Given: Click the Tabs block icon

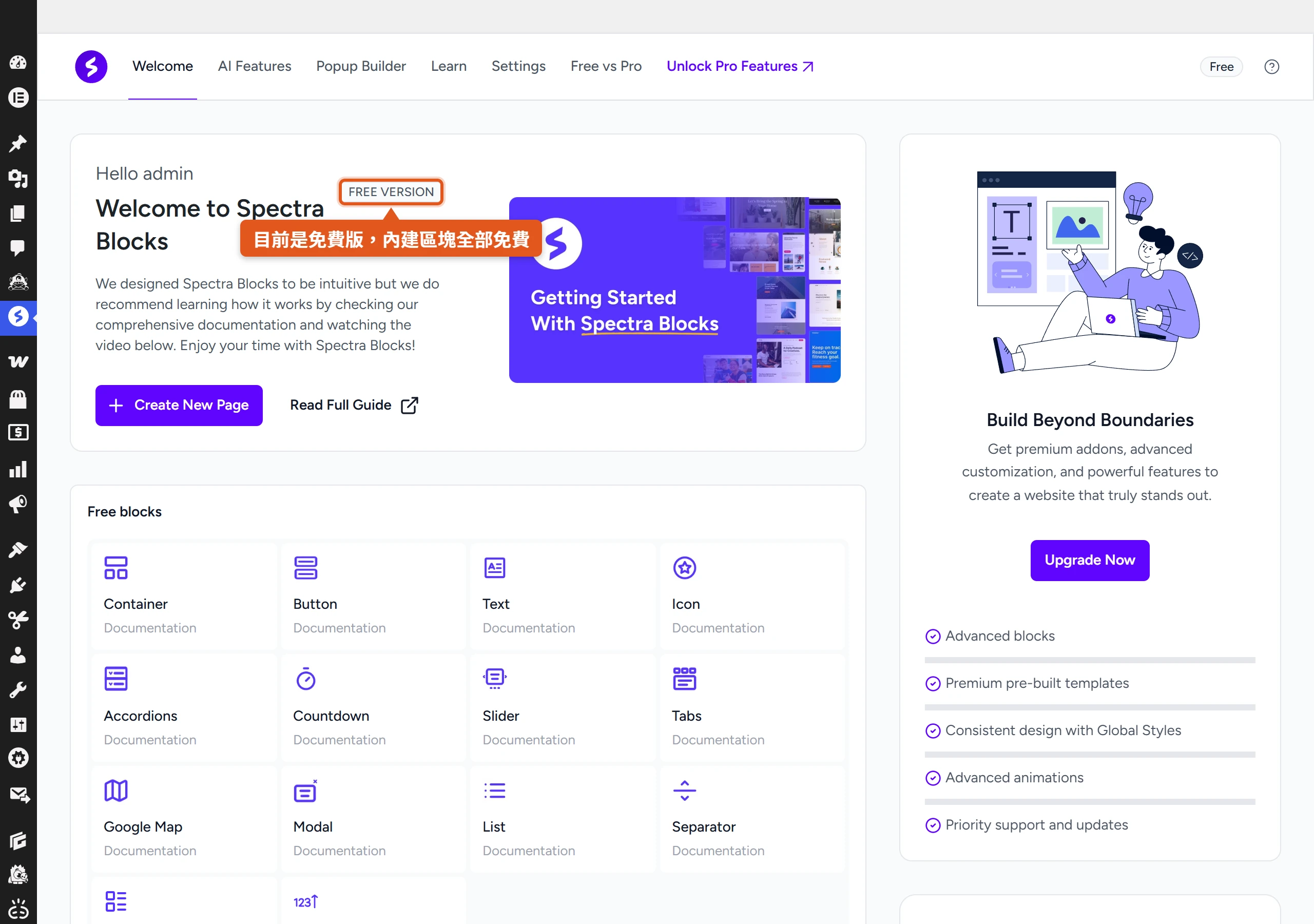Looking at the screenshot, I should pyautogui.click(x=685, y=679).
